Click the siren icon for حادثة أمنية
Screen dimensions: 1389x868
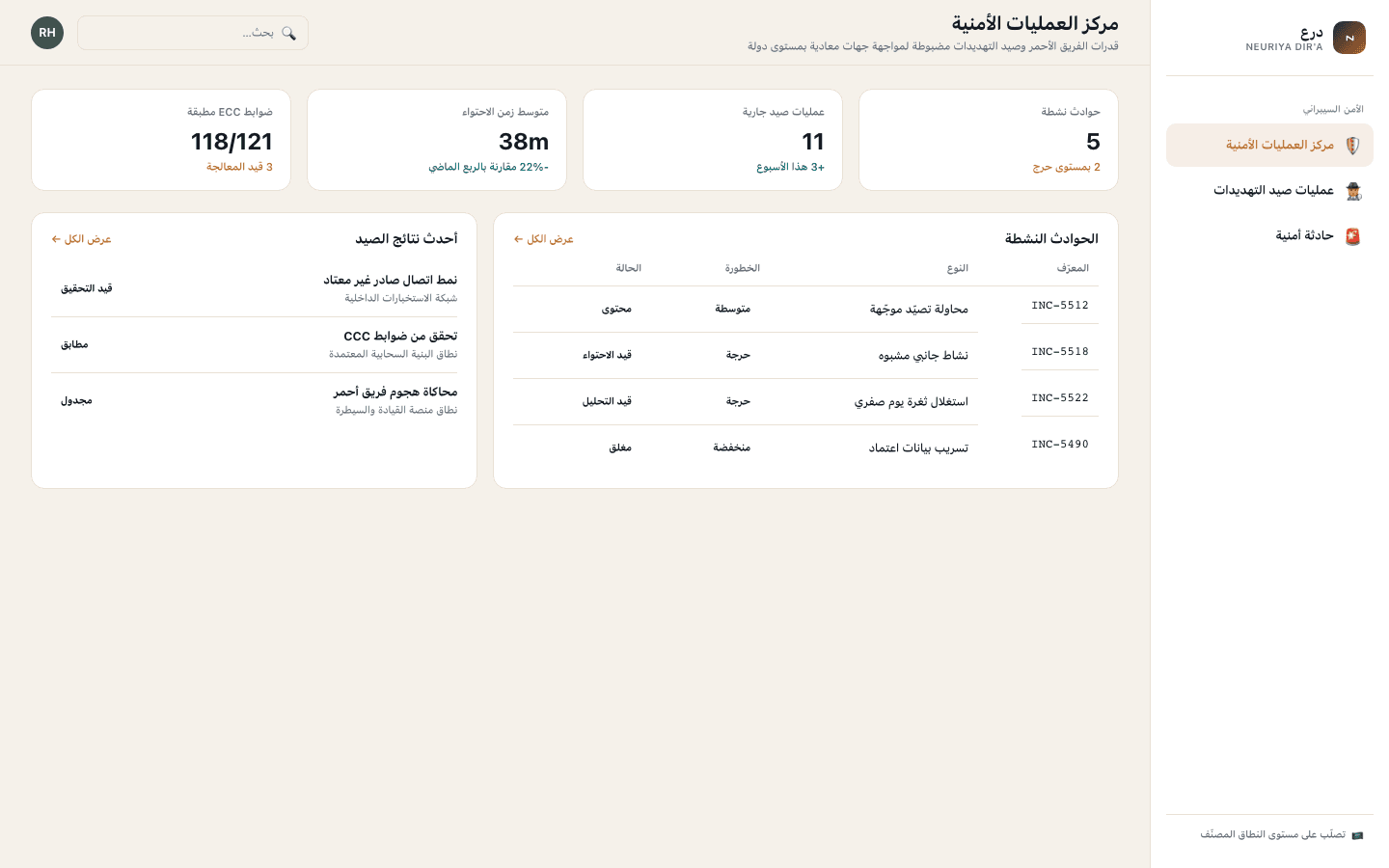1352,236
